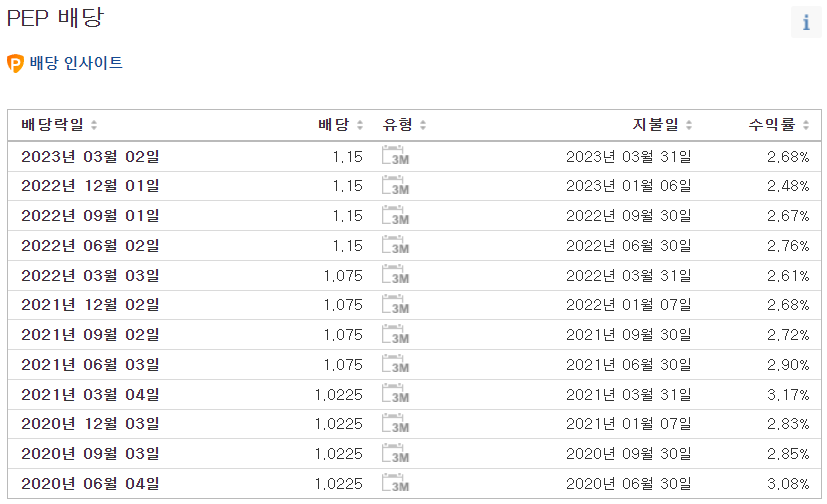This screenshot has height=504, width=827.
Task: Click the 3M icon in 2022년 12월 01일 row
Action: [396, 186]
